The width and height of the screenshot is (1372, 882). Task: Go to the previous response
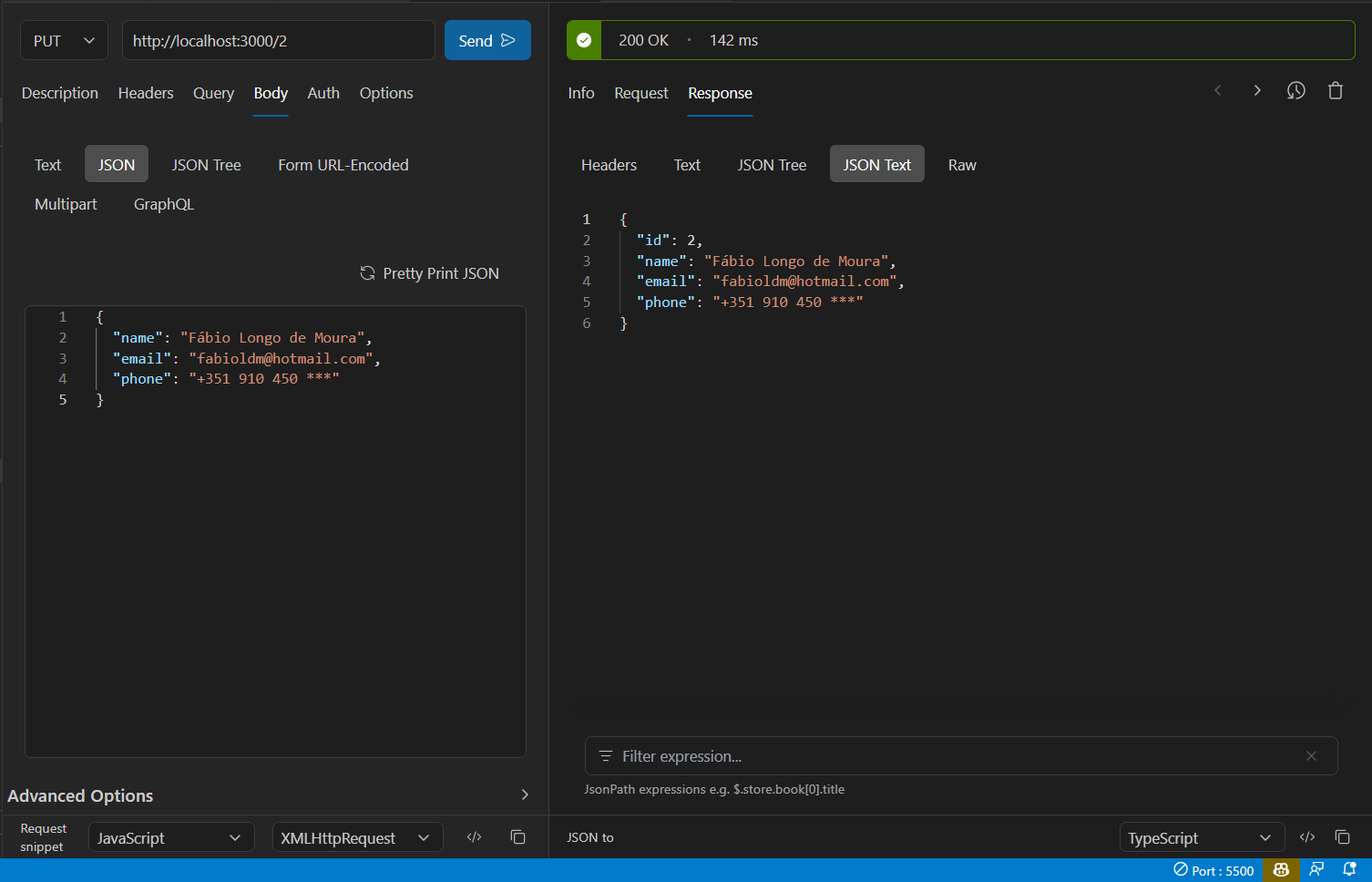tap(1218, 90)
